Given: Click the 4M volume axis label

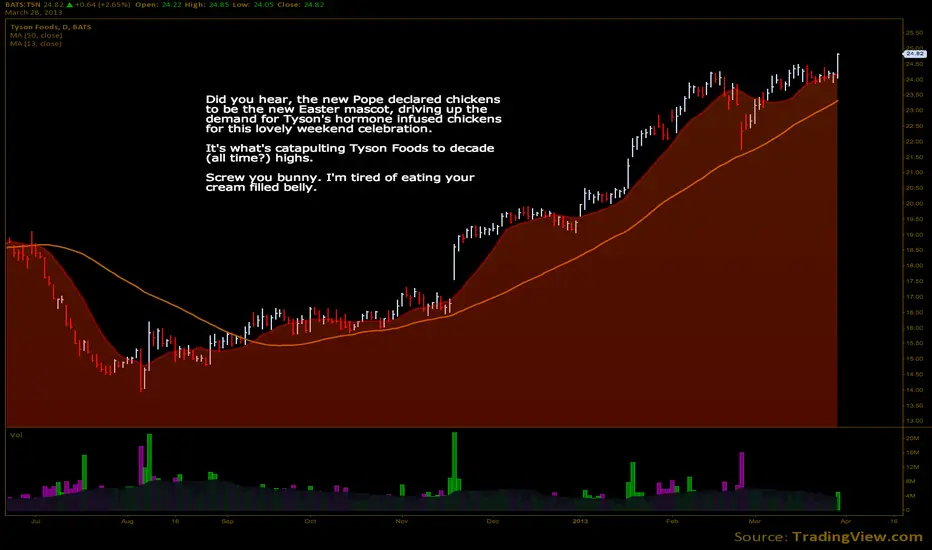Looking at the screenshot, I should click(911, 495).
